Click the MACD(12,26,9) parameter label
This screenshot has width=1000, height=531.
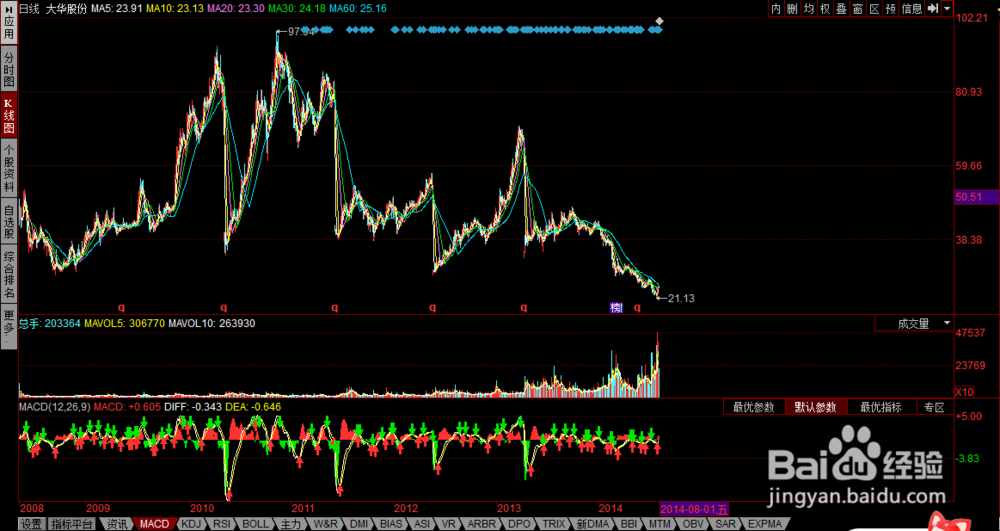click(55, 407)
